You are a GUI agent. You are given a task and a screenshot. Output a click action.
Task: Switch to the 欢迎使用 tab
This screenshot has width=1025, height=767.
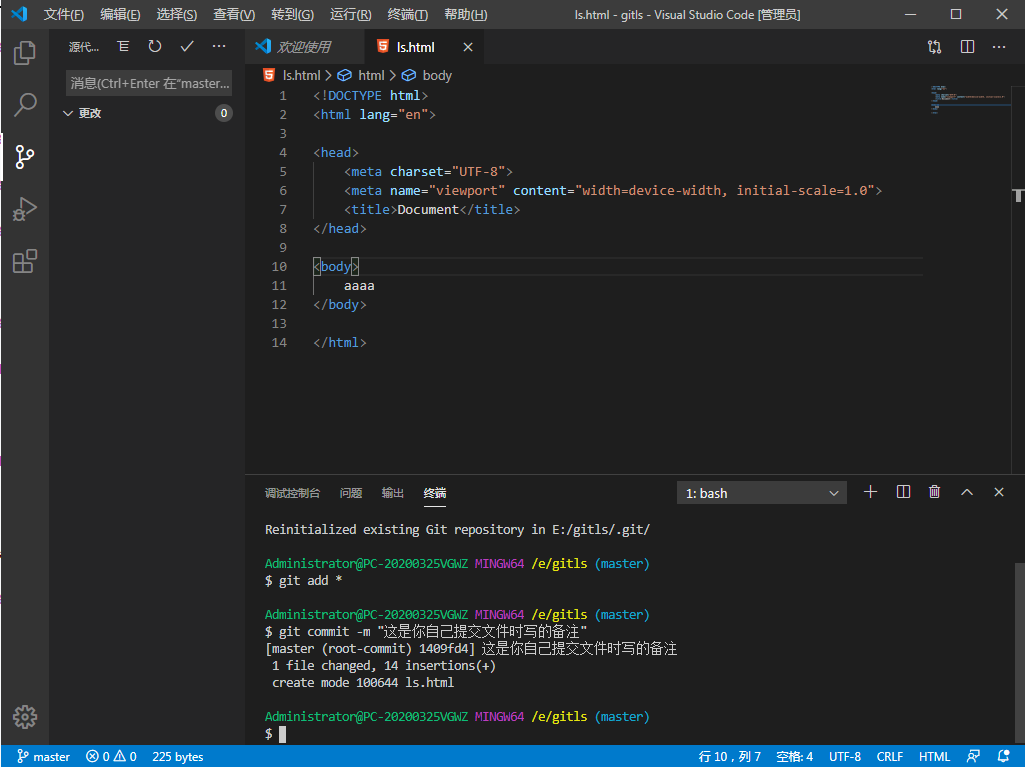304,47
